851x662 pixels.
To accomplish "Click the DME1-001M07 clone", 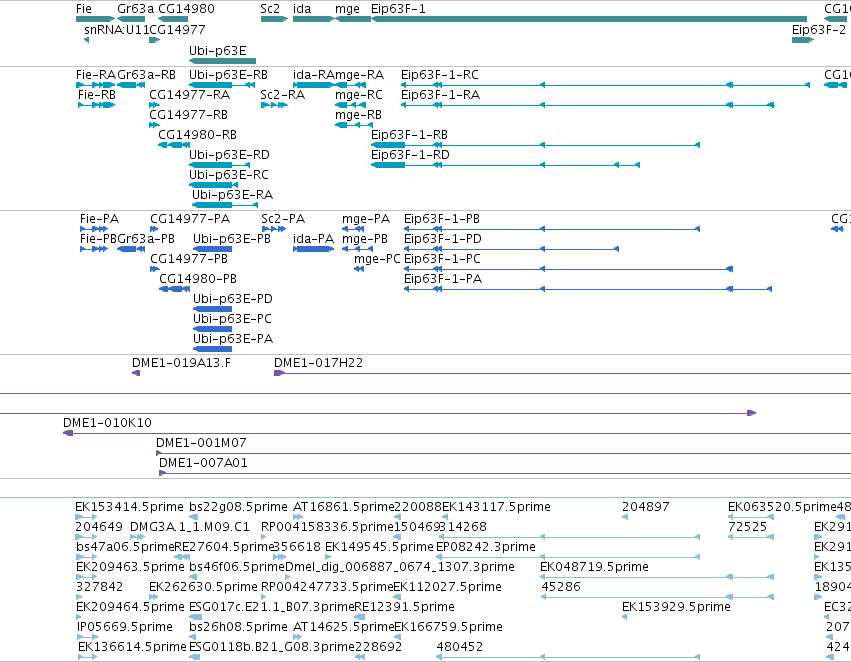I will point(503,453).
